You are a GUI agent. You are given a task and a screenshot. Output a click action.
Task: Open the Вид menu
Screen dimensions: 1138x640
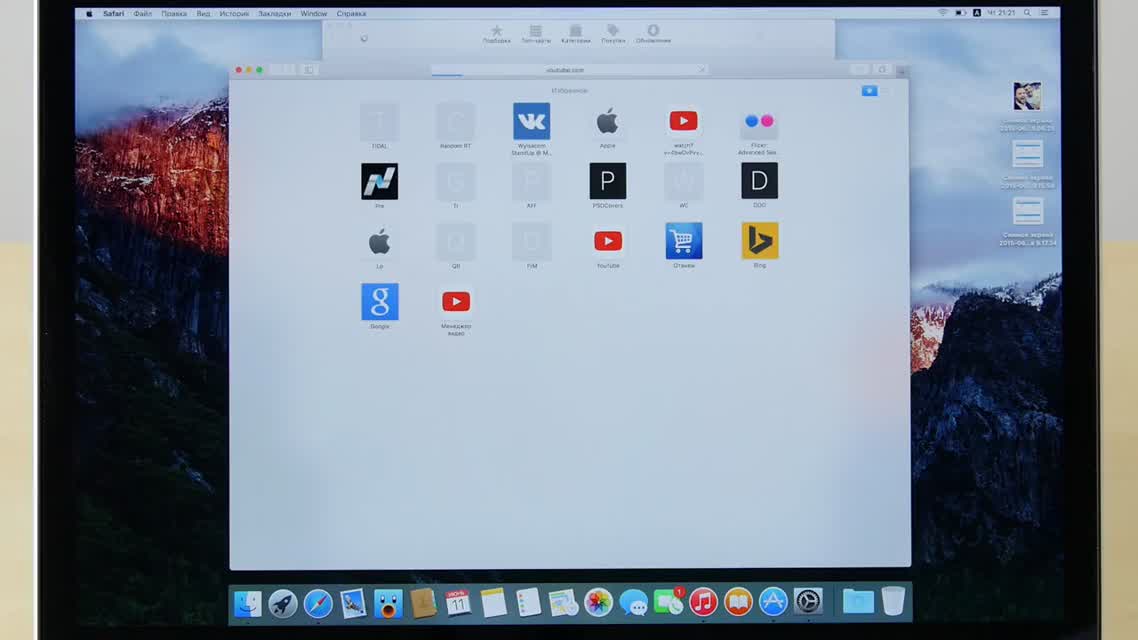[x=203, y=13]
